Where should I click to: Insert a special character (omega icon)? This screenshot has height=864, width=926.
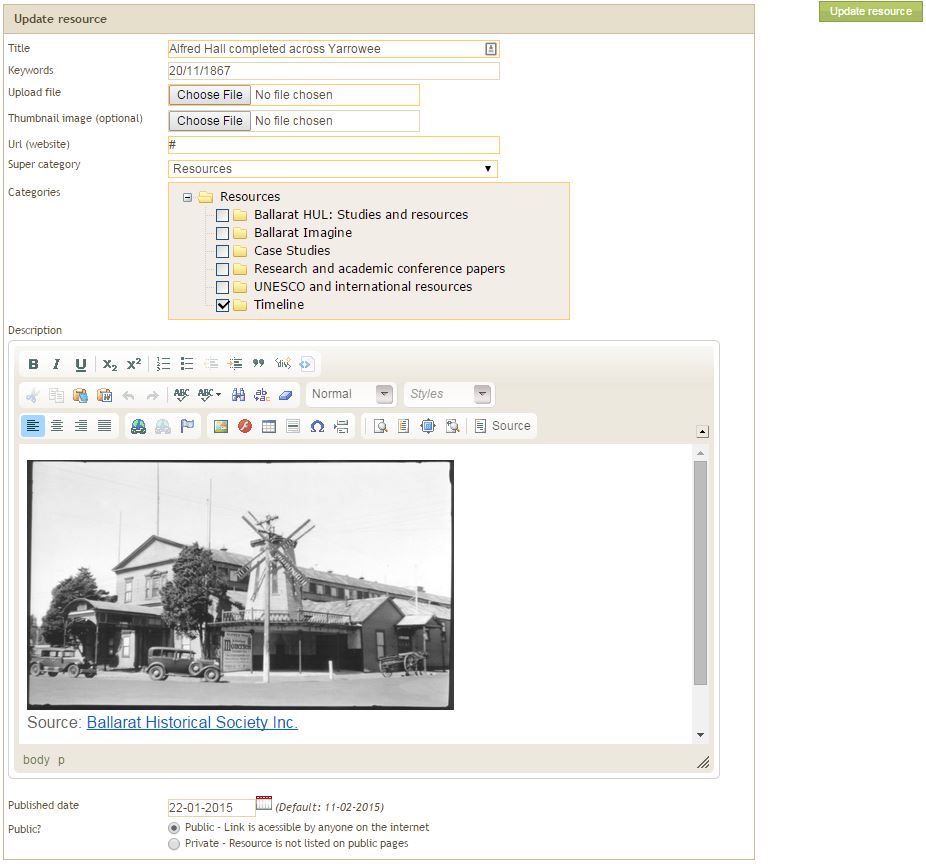point(317,426)
